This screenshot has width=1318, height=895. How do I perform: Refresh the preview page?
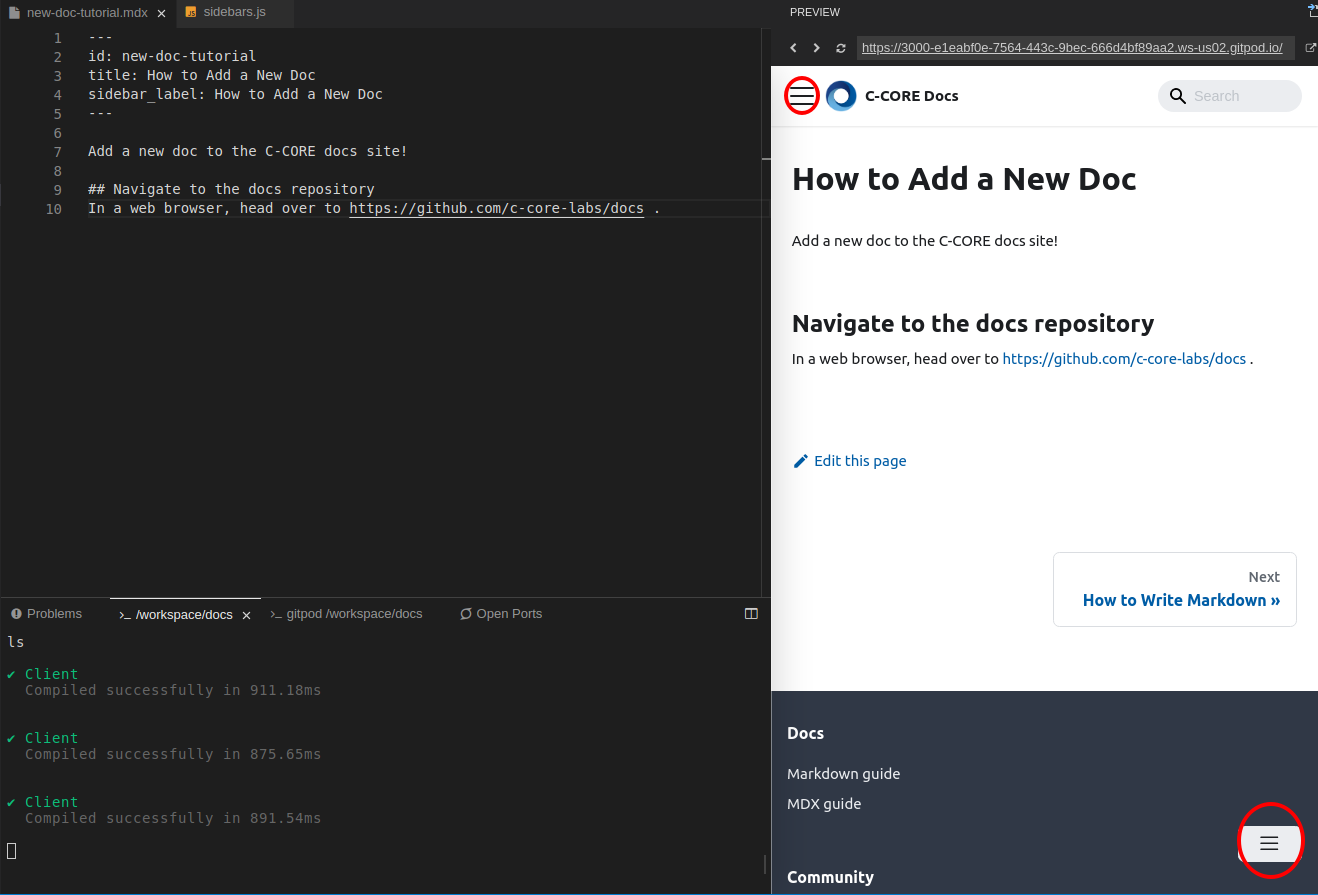[x=840, y=47]
